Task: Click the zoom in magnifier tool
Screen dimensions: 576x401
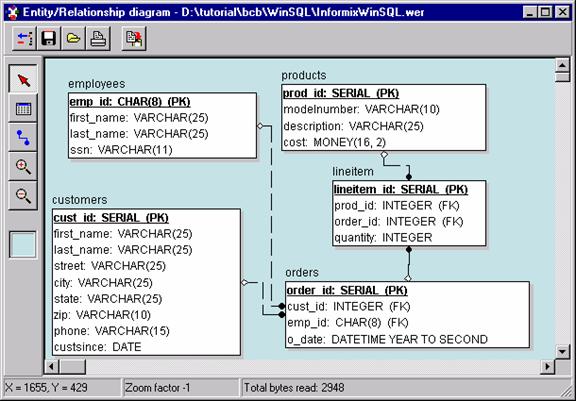Action: click(x=23, y=167)
